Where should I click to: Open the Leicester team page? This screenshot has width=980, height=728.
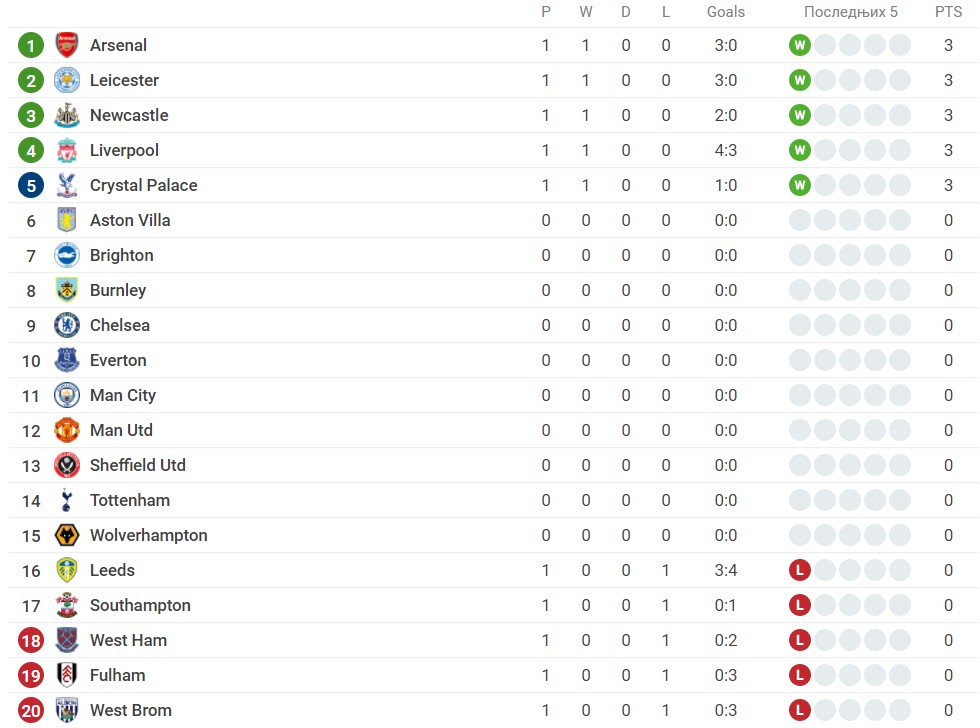124,80
